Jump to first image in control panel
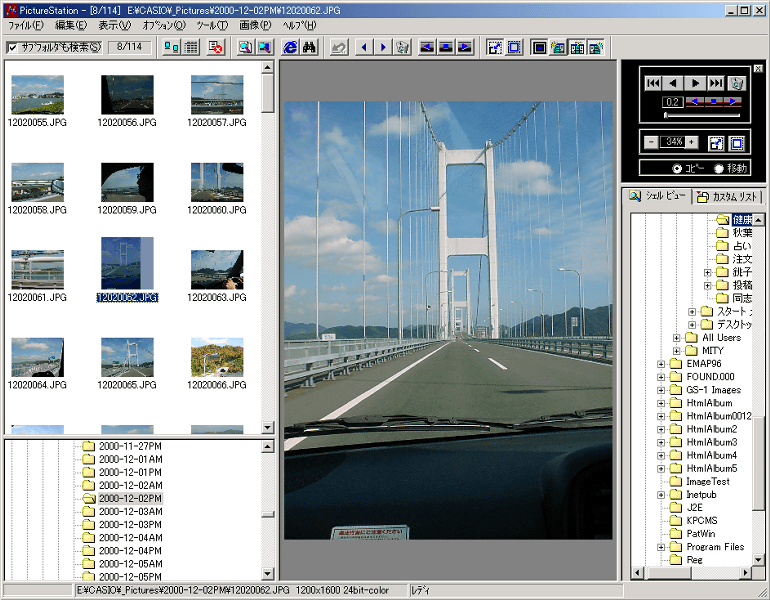Image resolution: width=770 pixels, height=600 pixels. 653,83
